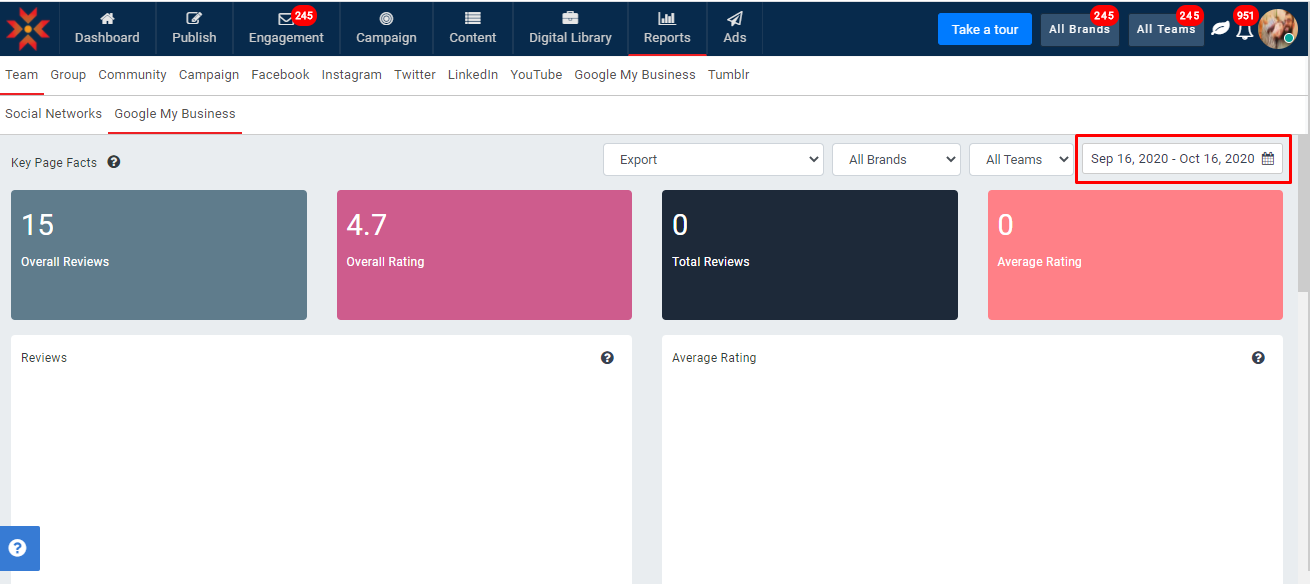Select the Instagram reports tab
Viewport: 1310px width, 584px height.
click(x=351, y=75)
